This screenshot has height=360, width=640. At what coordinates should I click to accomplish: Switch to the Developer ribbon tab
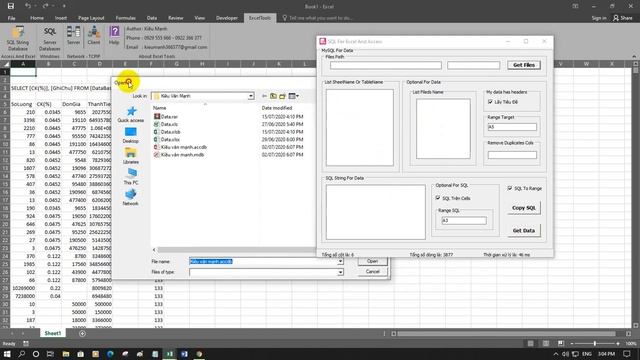tap(227, 18)
